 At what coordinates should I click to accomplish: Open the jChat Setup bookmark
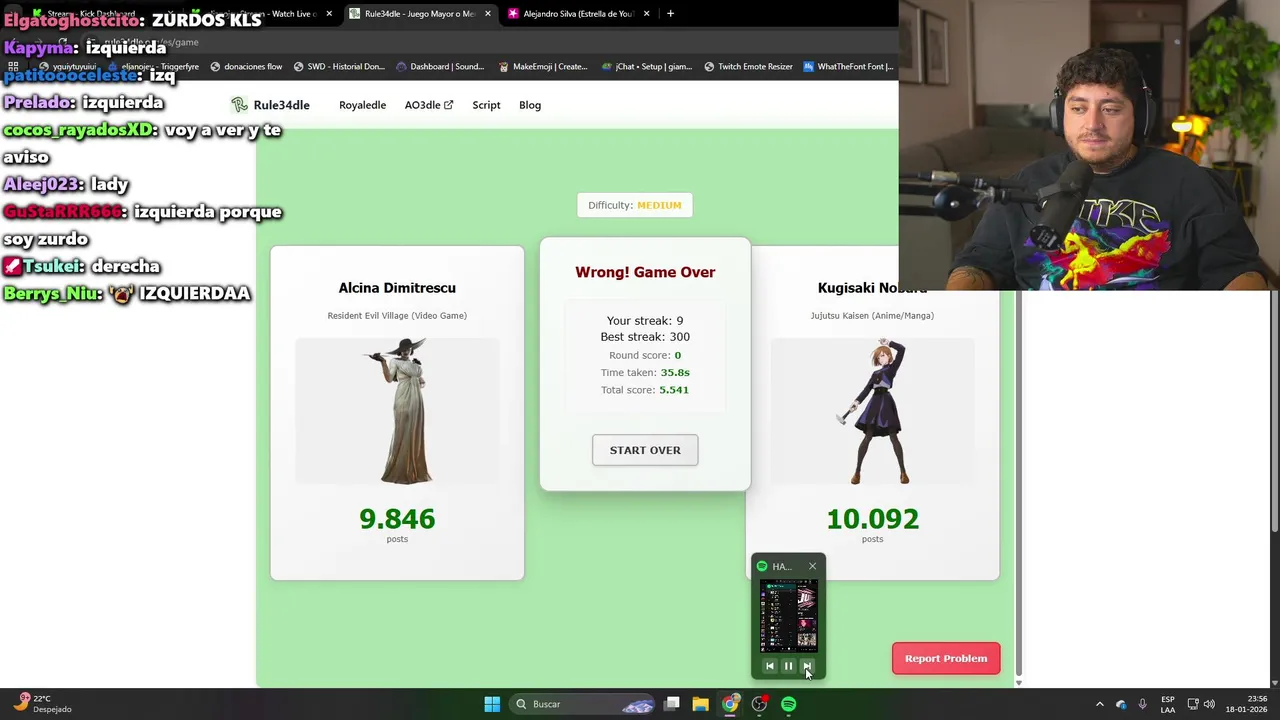(646, 67)
